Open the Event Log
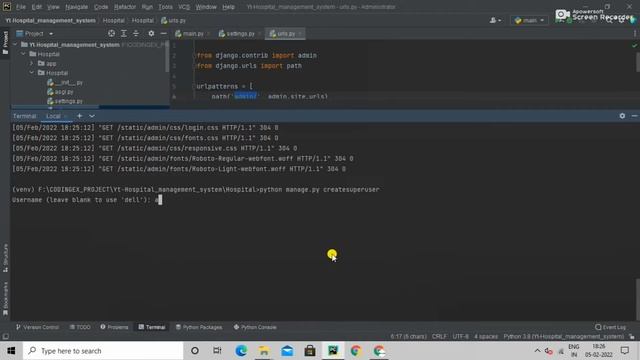 click(x=611, y=327)
